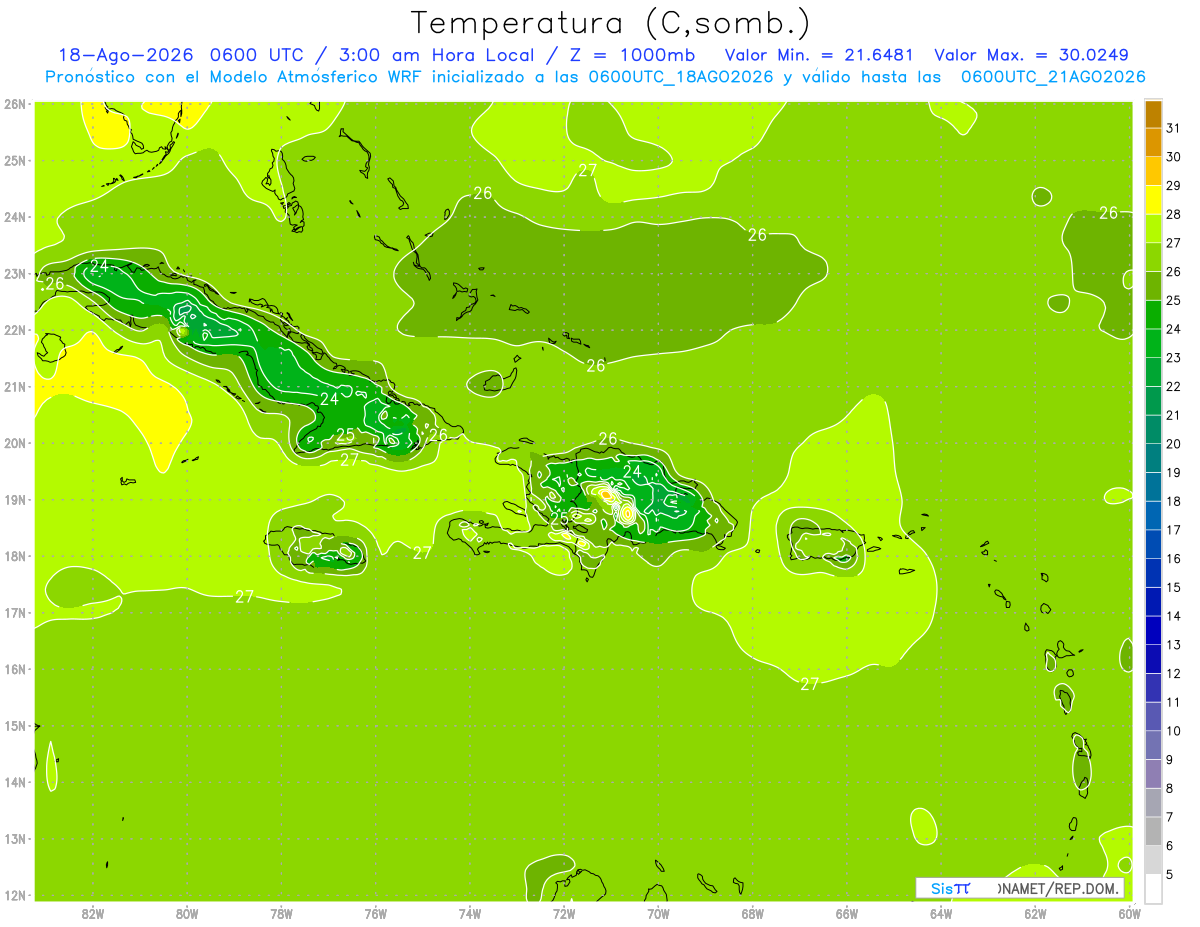
Task: Click the color scale label "22"
Action: coord(1174,386)
